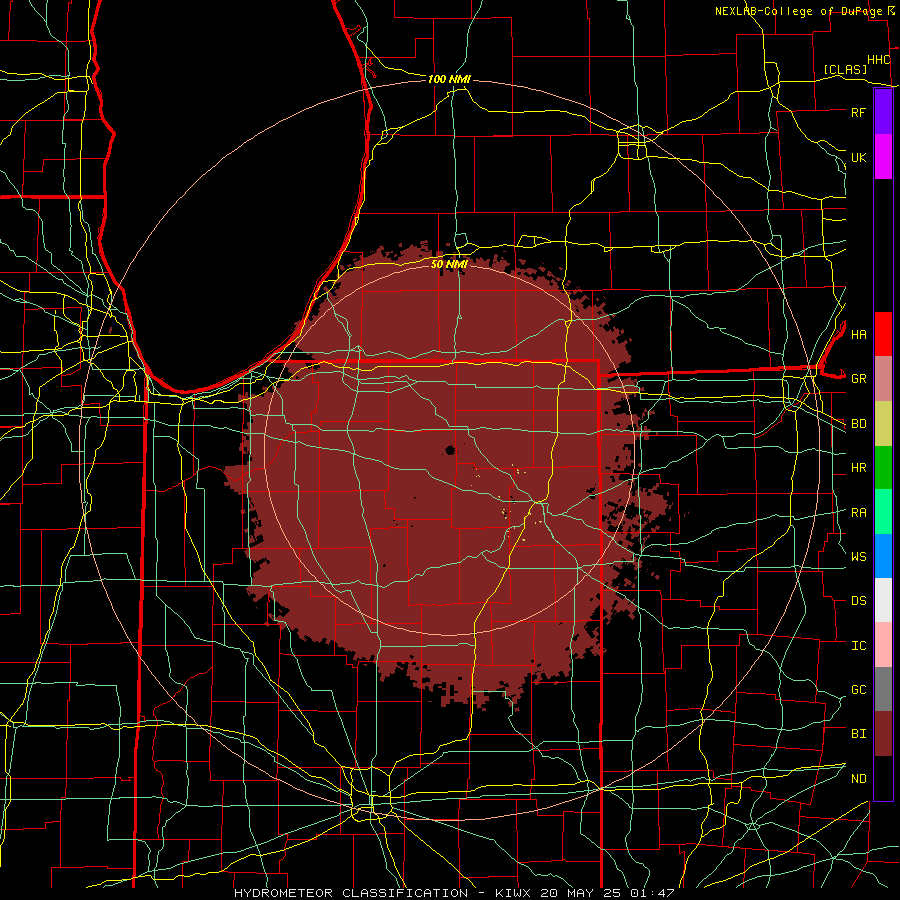The height and width of the screenshot is (900, 900).
Task: Click the HYDROMETEOR CLASSIFICATION title text
Action: (351, 893)
